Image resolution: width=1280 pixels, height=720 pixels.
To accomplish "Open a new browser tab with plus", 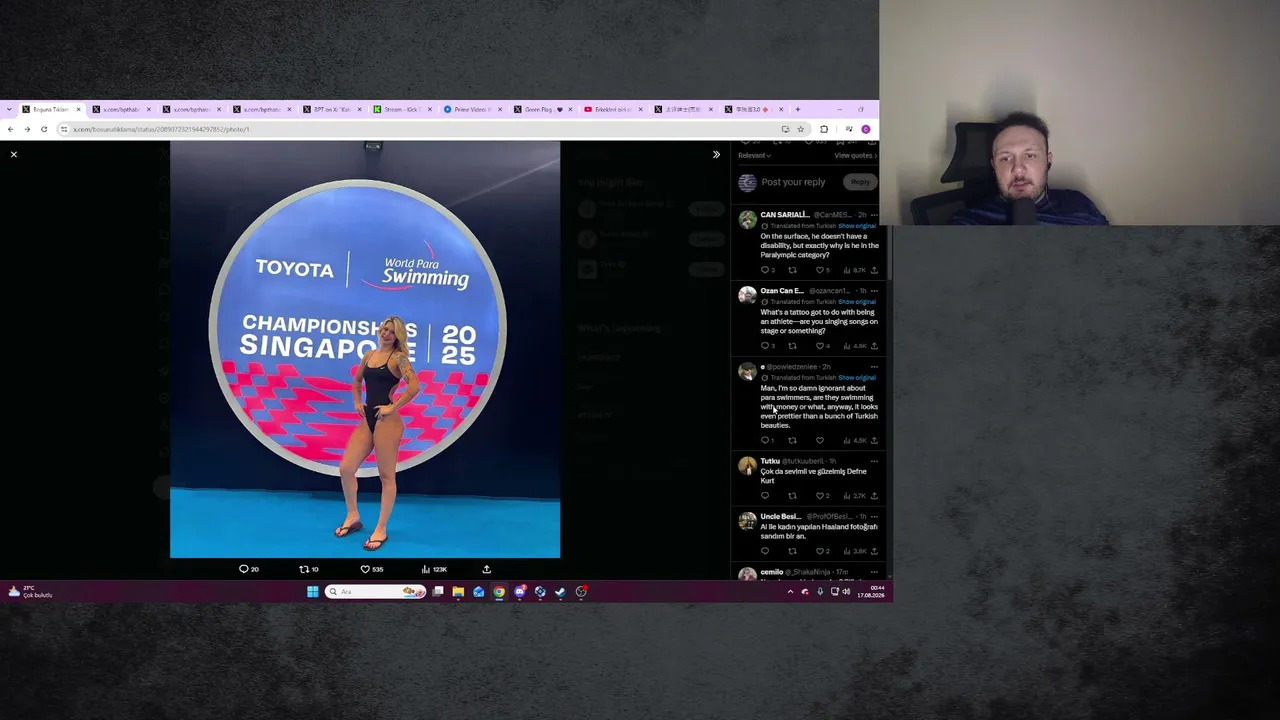I will click(797, 109).
